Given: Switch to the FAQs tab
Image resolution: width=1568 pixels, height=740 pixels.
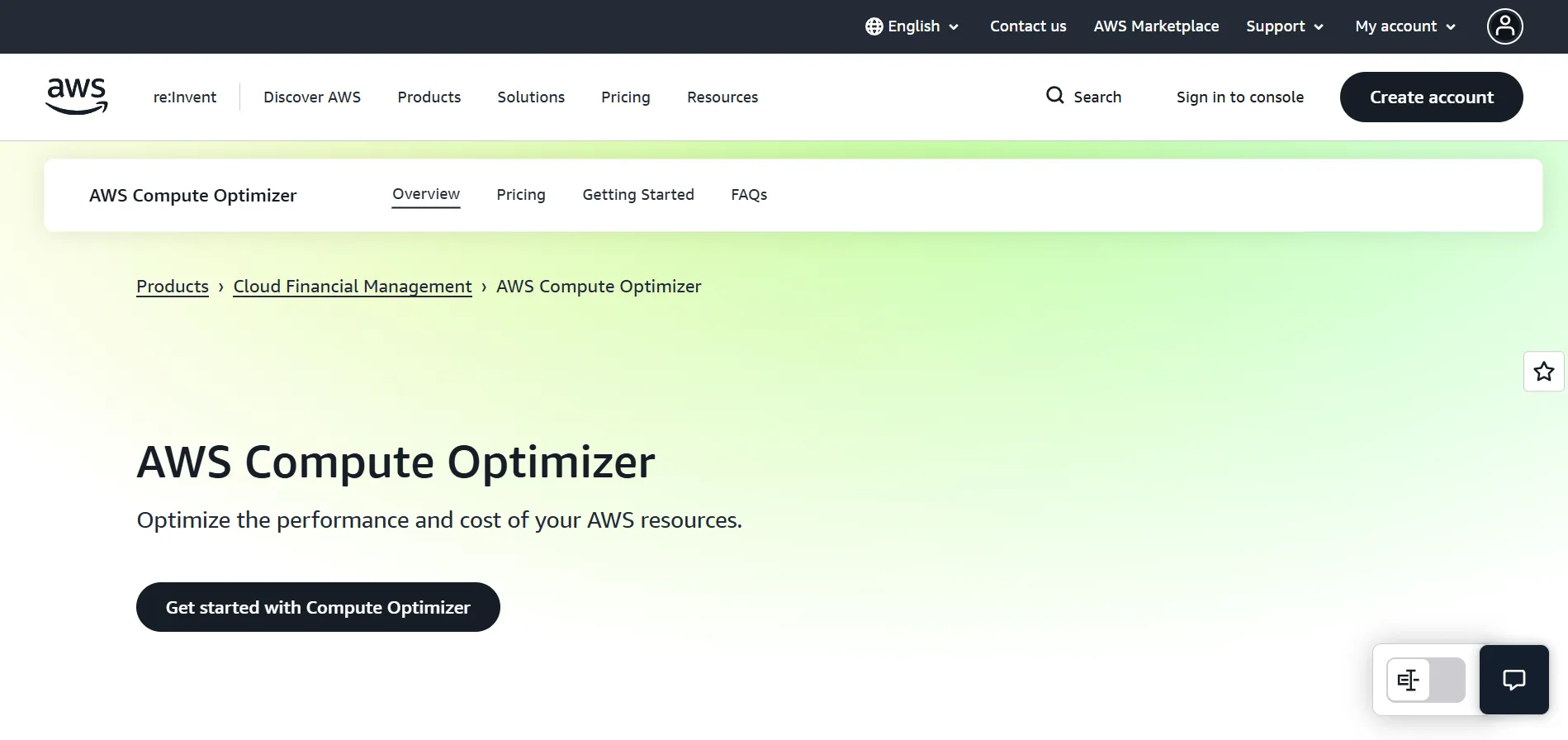Looking at the screenshot, I should [749, 195].
